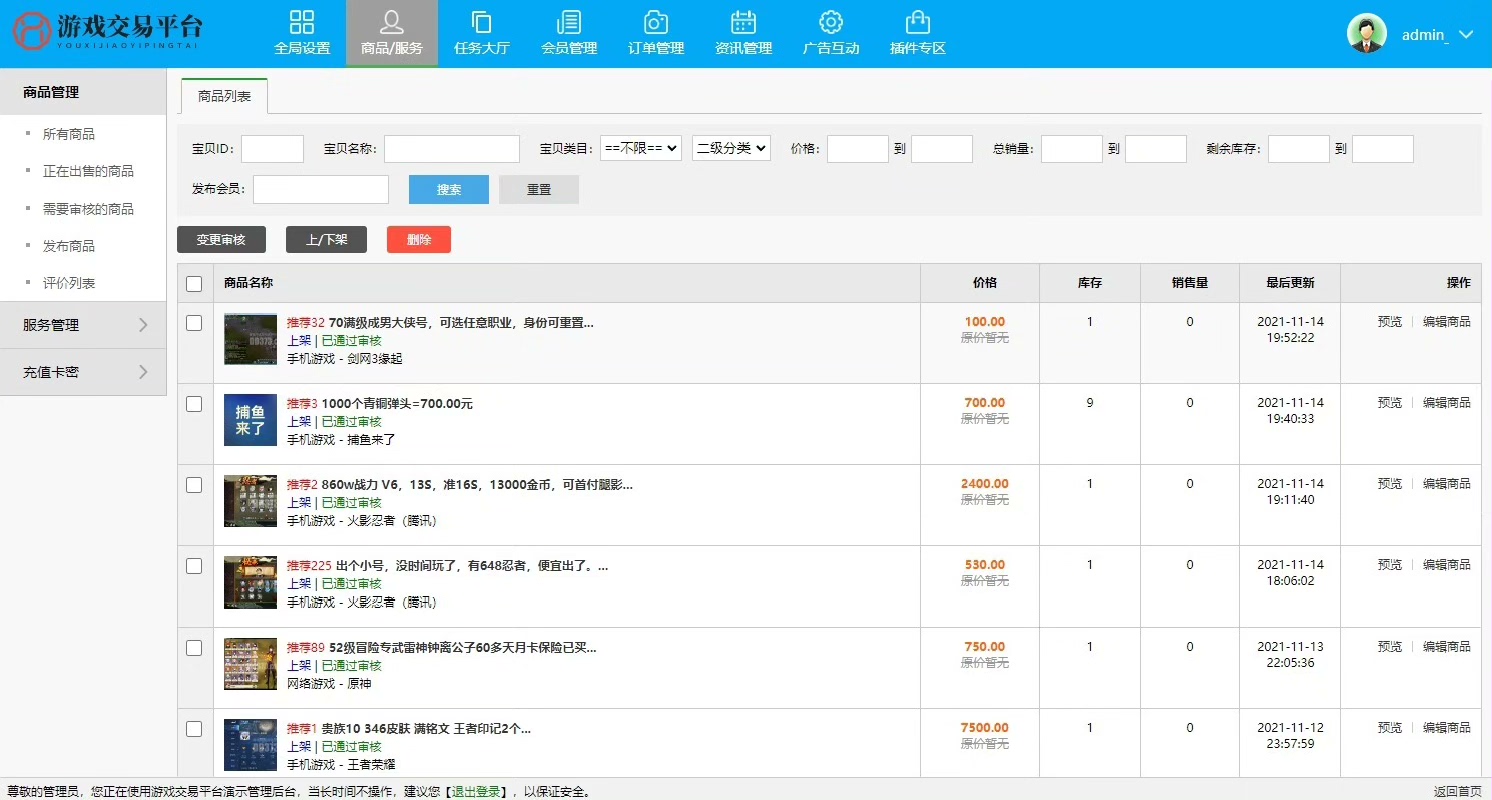Open the 全局设置 global settings icon
The width and height of the screenshot is (1492, 800).
[301, 23]
